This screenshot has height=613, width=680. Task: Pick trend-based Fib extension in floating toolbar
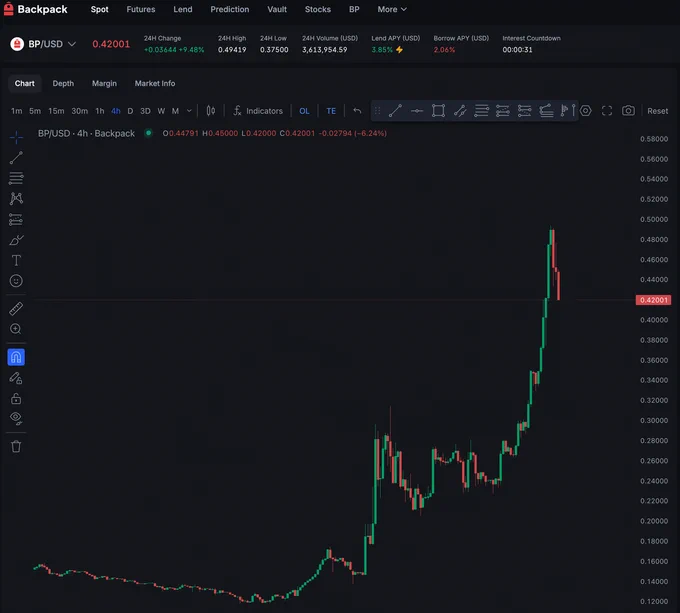pos(546,111)
